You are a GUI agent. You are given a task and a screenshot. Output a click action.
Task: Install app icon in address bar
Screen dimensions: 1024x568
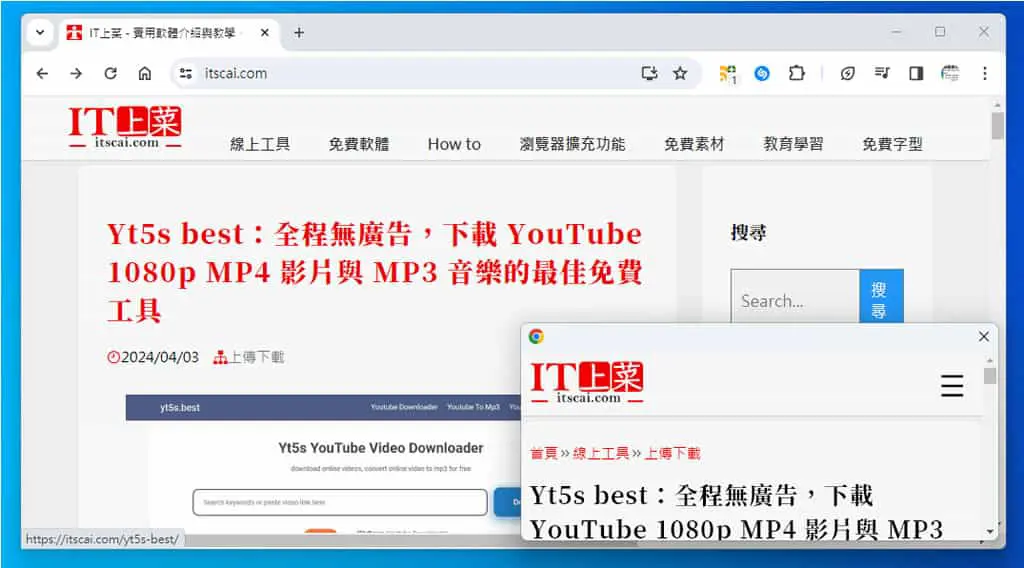pyautogui.click(x=649, y=73)
